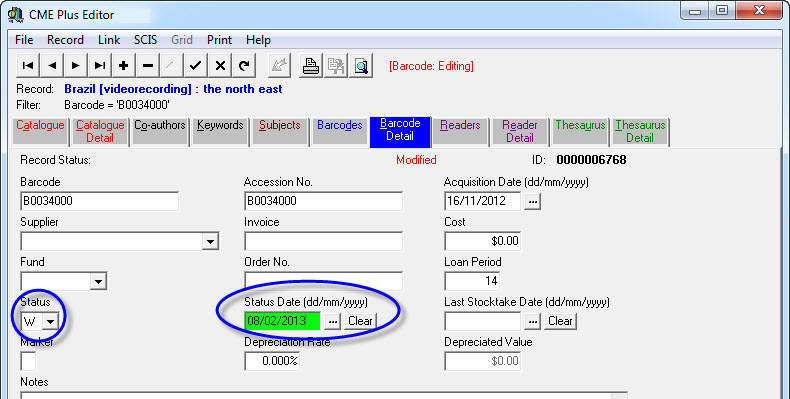
Task: Switch to the Keywords tab
Action: coord(220,132)
